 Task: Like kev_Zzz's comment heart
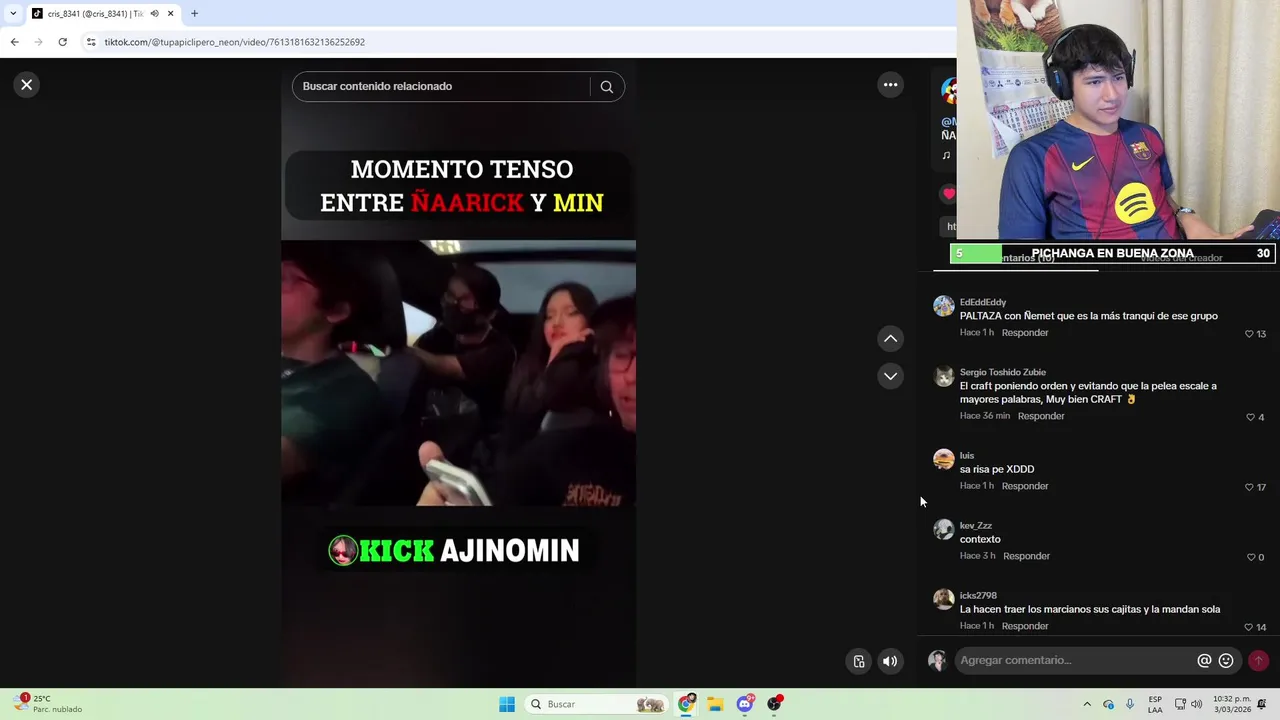tap(1250, 557)
